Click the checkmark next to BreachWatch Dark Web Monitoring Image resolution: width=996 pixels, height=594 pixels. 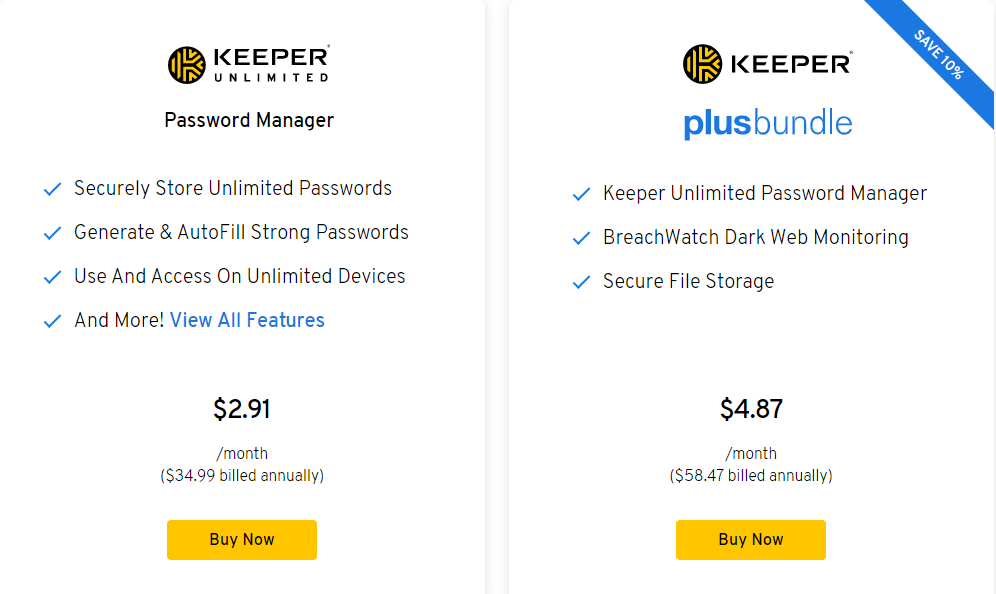pyautogui.click(x=581, y=238)
